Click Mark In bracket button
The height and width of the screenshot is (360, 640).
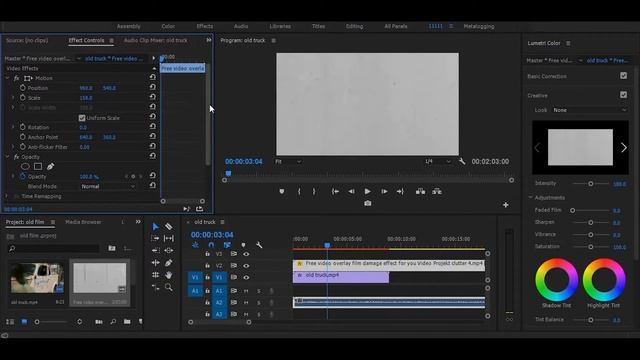click(299, 191)
